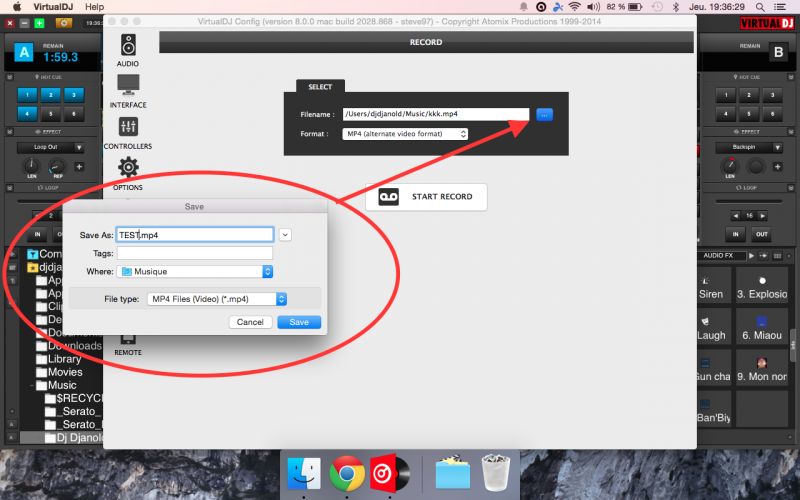
Task: Open Spotlight search in menu bar
Action: (x=760, y=7)
